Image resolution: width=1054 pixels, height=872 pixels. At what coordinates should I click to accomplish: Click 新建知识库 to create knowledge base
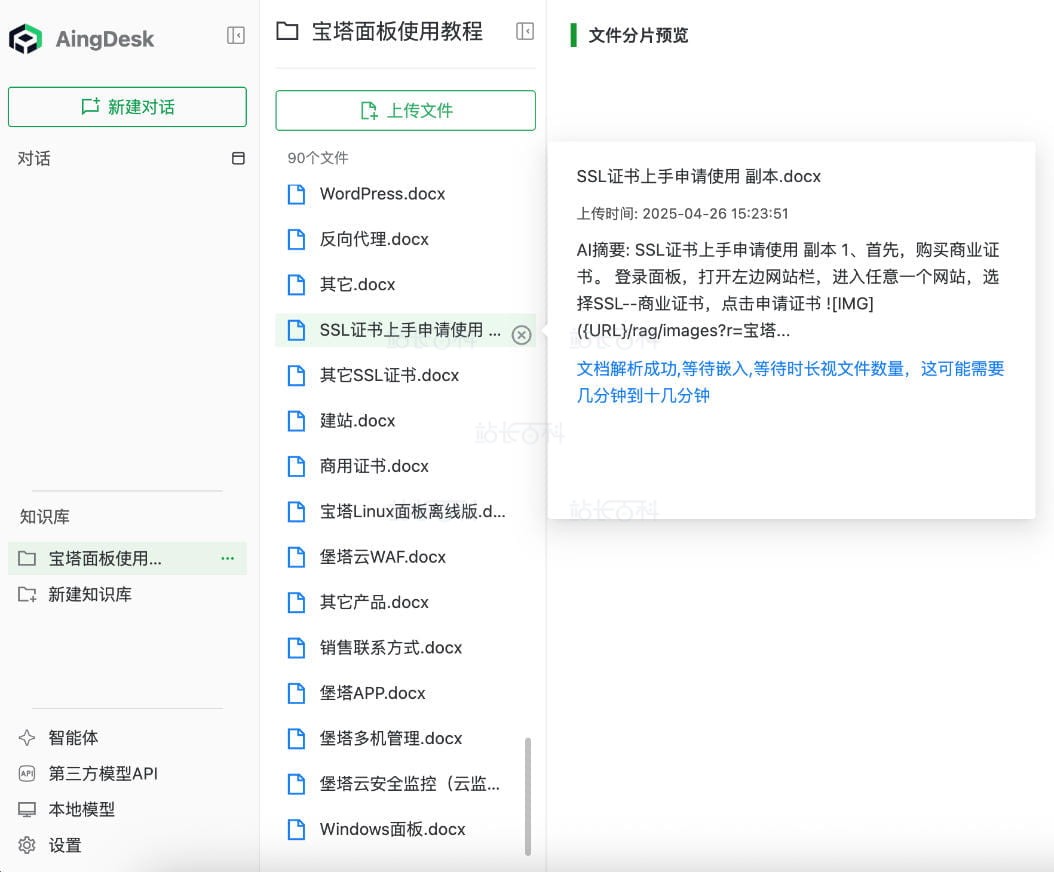pos(127,594)
